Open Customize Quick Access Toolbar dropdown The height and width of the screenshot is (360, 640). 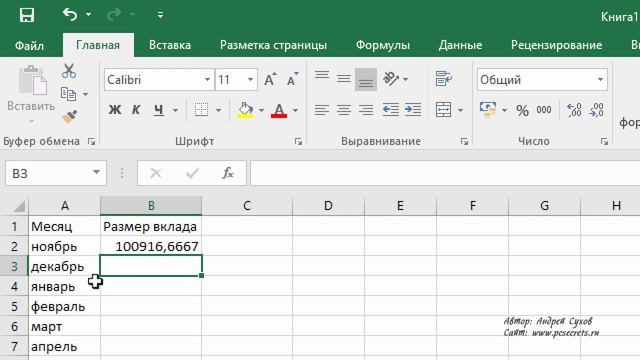coord(160,15)
